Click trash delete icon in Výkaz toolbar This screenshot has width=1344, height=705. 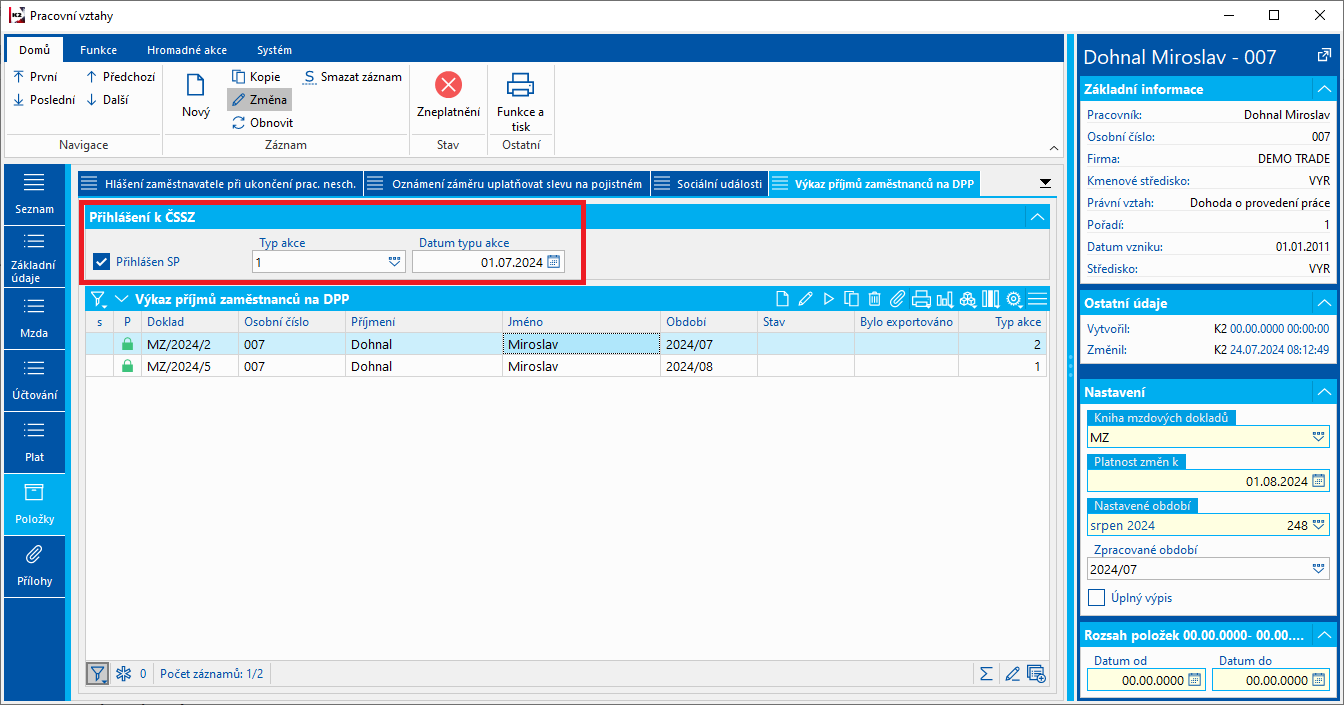pyautogui.click(x=874, y=299)
